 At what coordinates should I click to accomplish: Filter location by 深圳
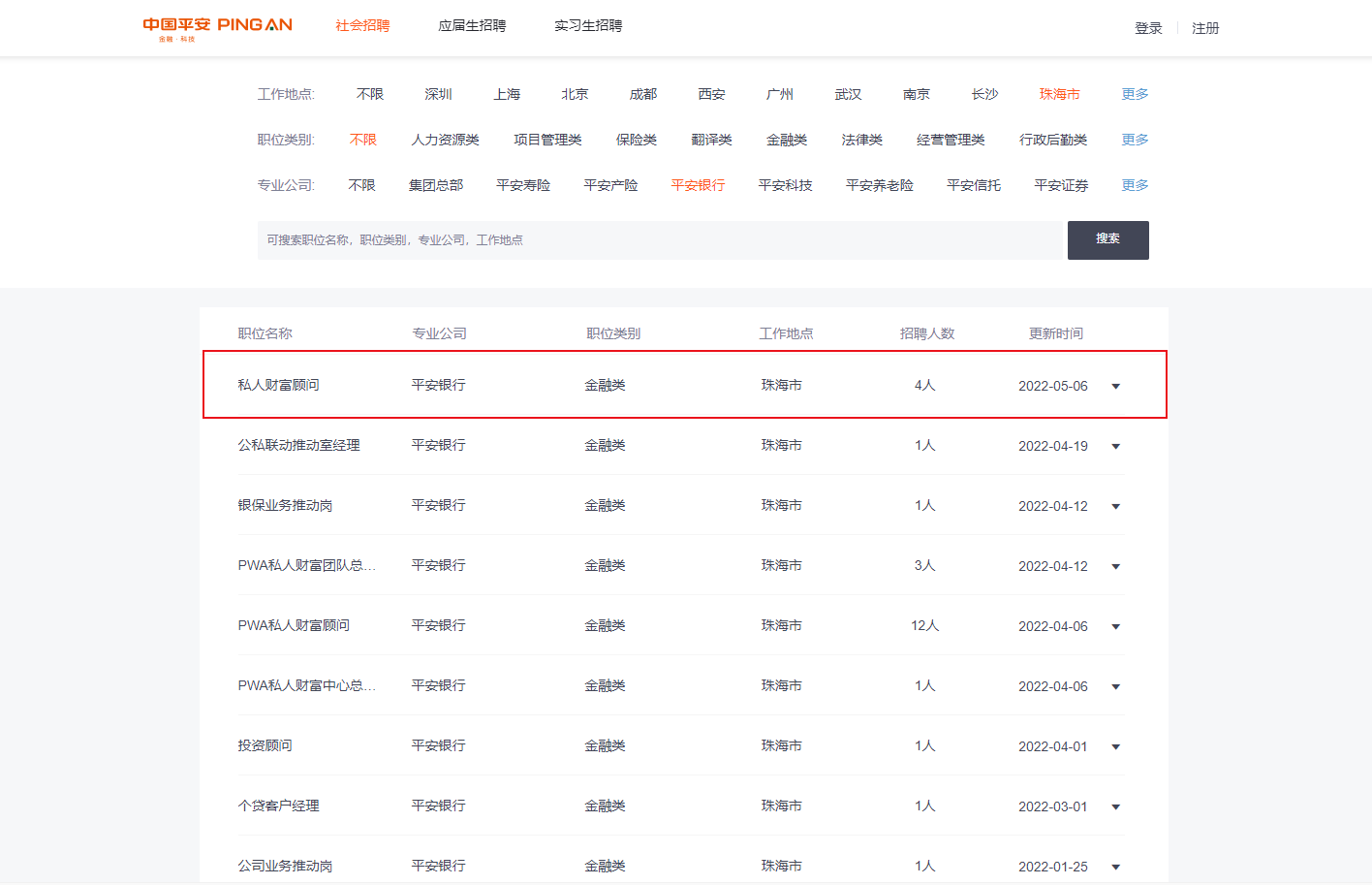click(x=438, y=94)
